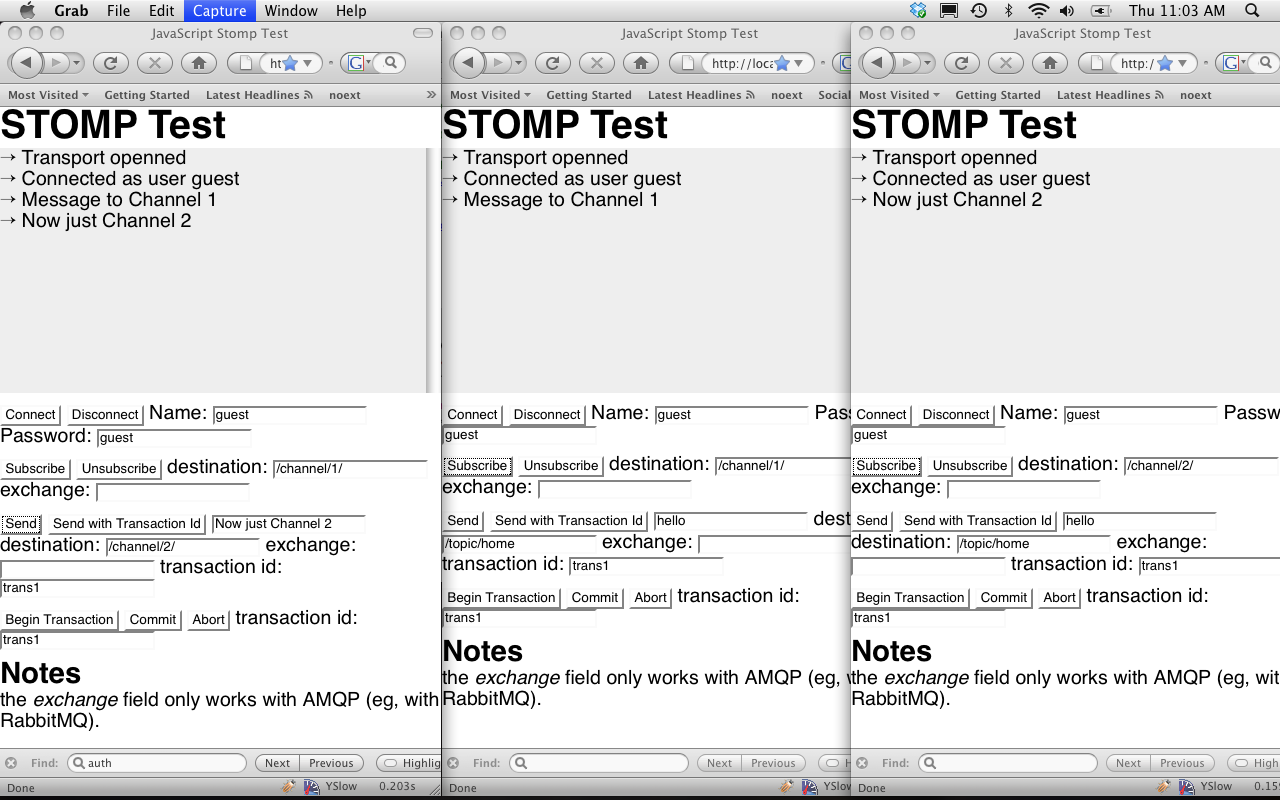Click the reload icon in the right window
The width and height of the screenshot is (1280, 800).
[x=962, y=63]
